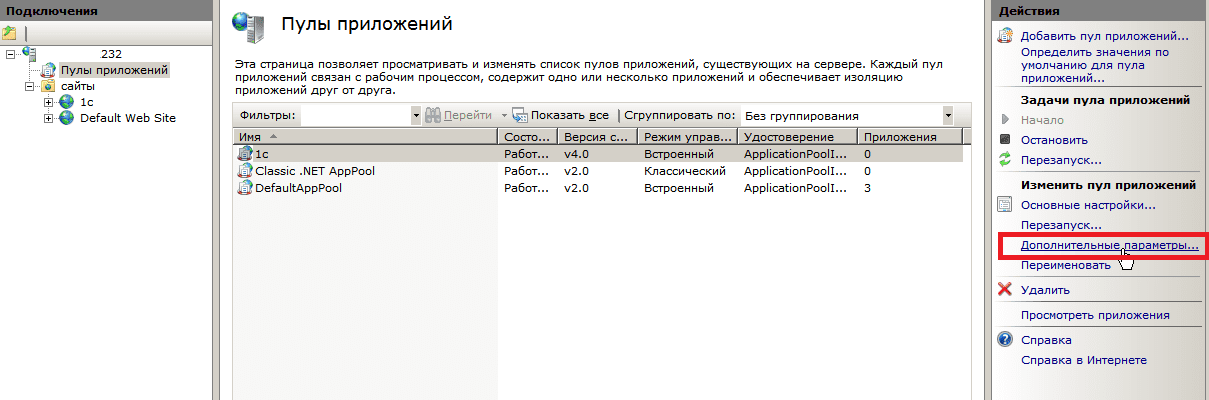Click in the Фильтры input field
1209x400 pixels.
[x=356, y=115]
